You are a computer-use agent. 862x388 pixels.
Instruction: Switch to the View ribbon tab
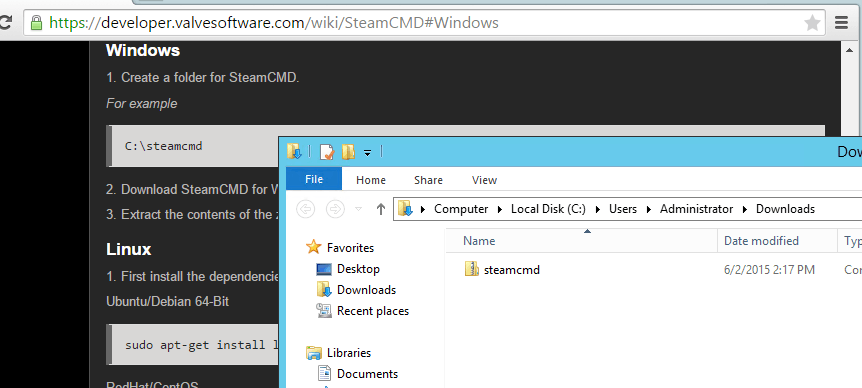click(484, 180)
